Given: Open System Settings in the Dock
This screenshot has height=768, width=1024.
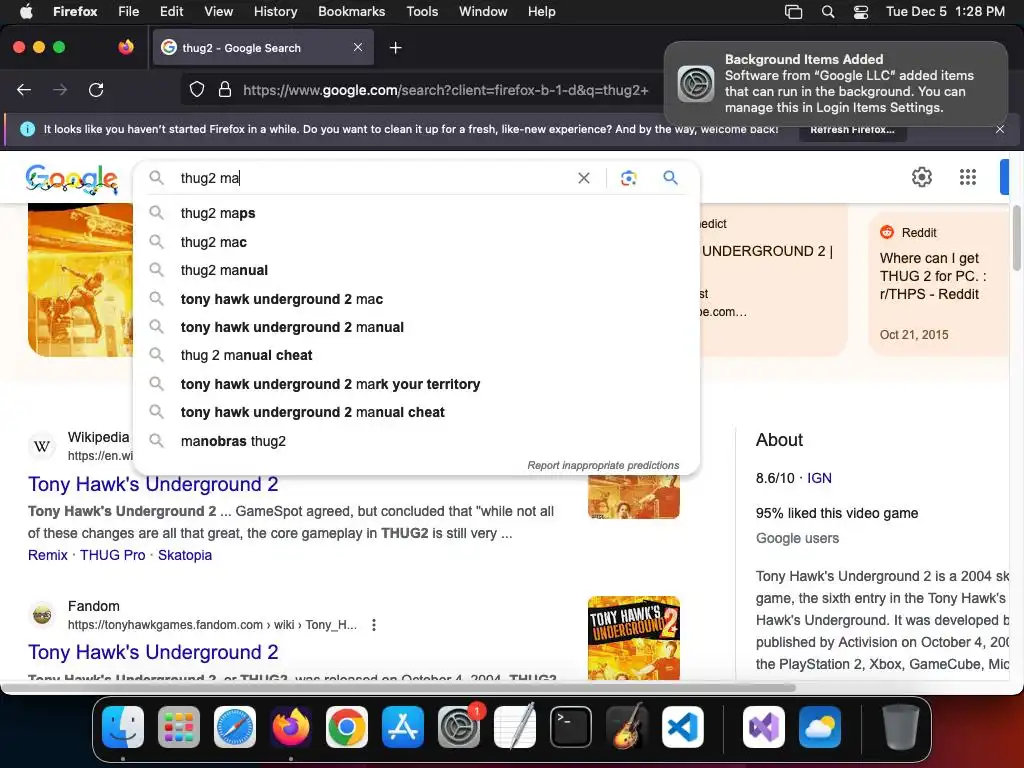Looking at the screenshot, I should click(459, 727).
